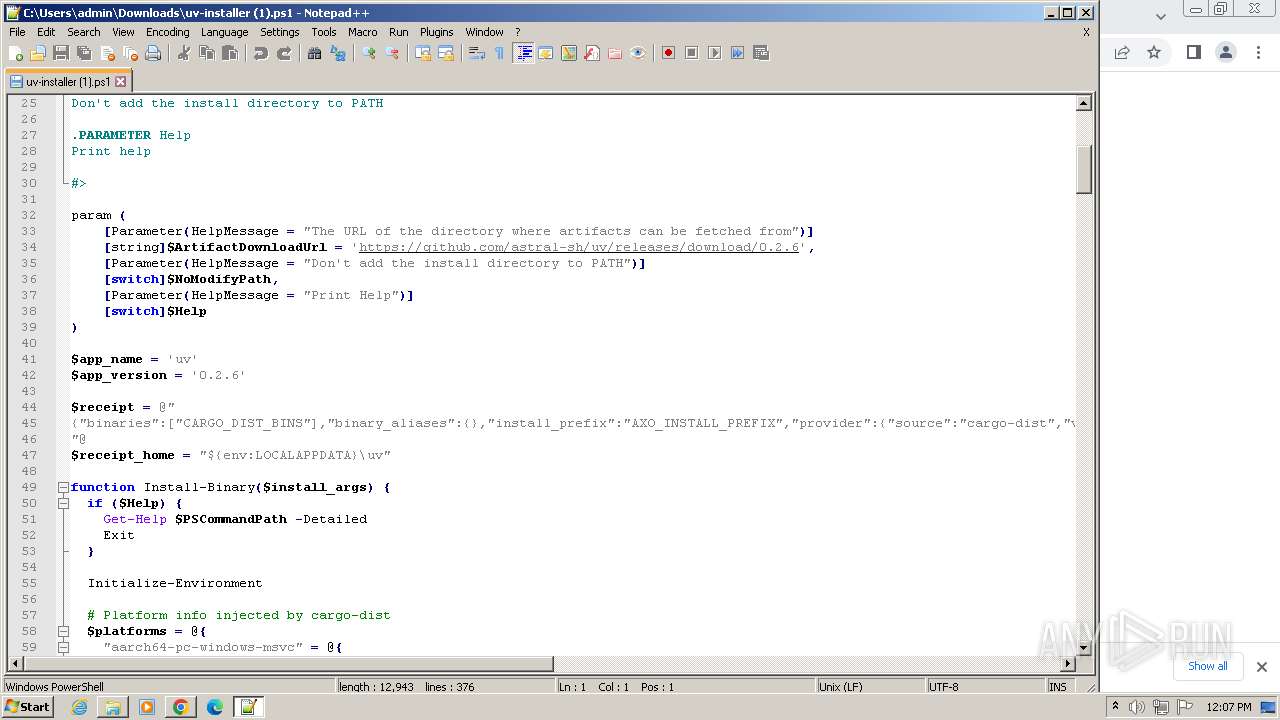
Task: Run macro multiple times icon
Action: pyautogui.click(x=737, y=53)
